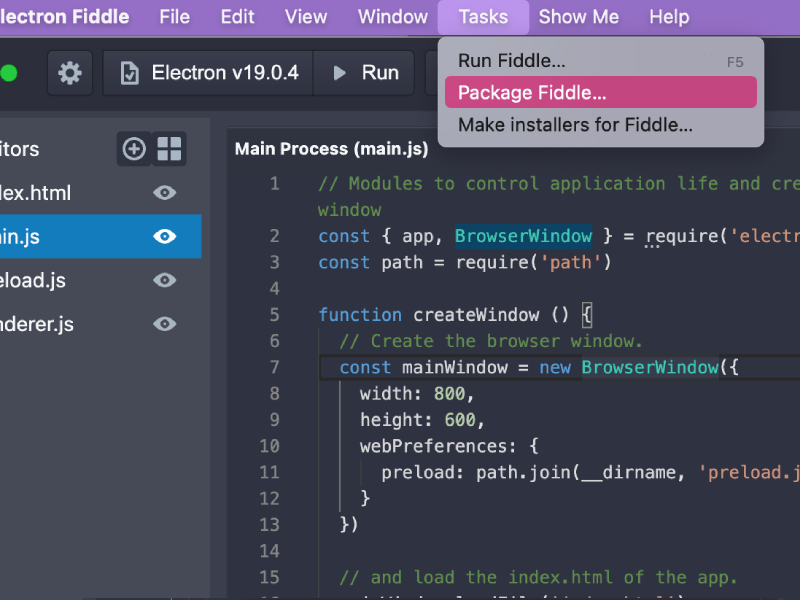Toggle visibility of the renderer.js editor
Viewport: 800px width, 600px height.
click(164, 324)
